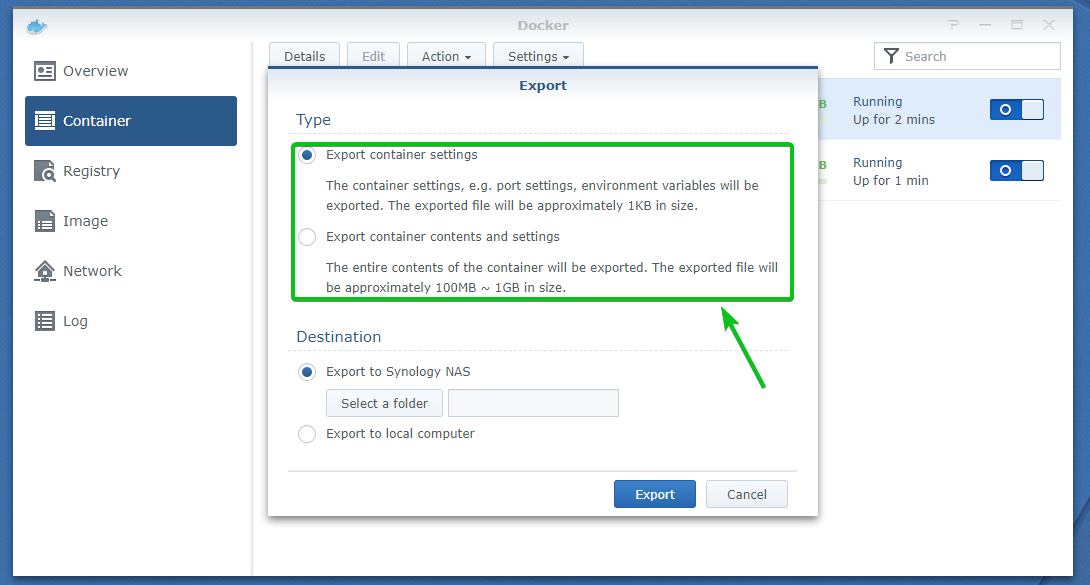Image resolution: width=1090 pixels, height=585 pixels.
Task: Expand the Settings dropdown menu
Action: click(x=538, y=56)
